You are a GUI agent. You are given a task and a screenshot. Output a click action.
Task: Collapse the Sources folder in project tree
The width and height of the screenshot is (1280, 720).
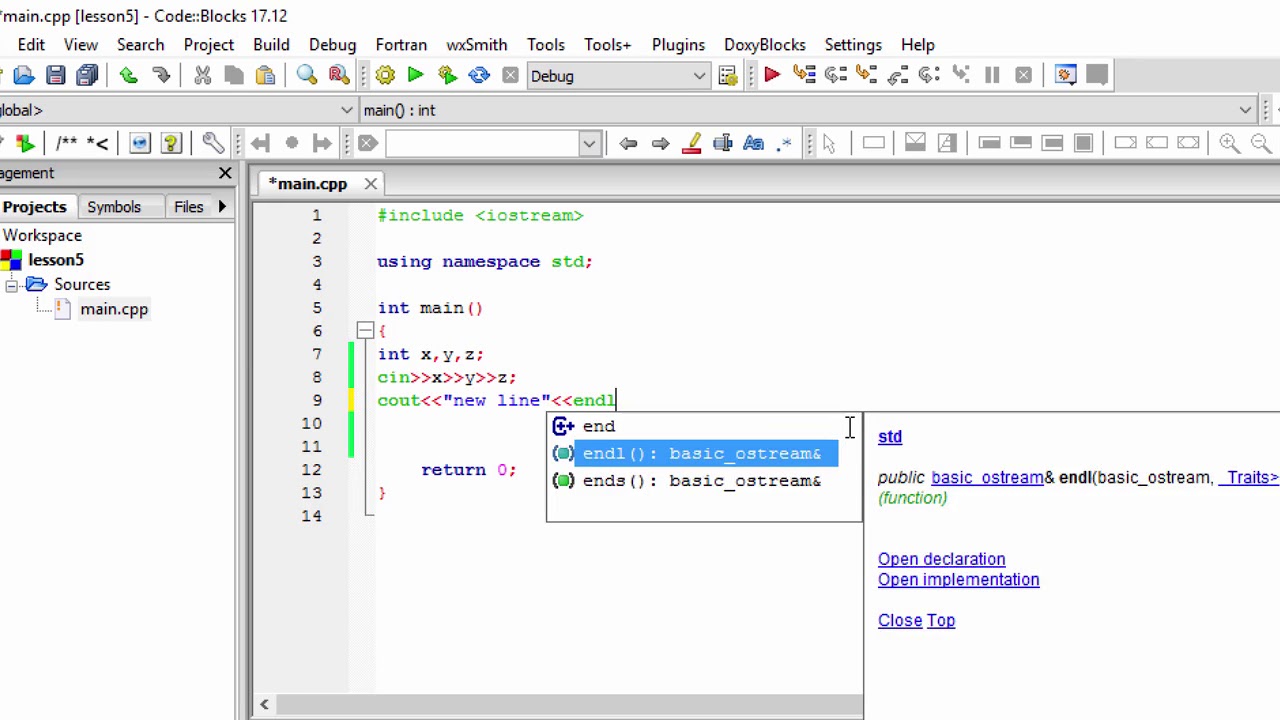pos(12,285)
